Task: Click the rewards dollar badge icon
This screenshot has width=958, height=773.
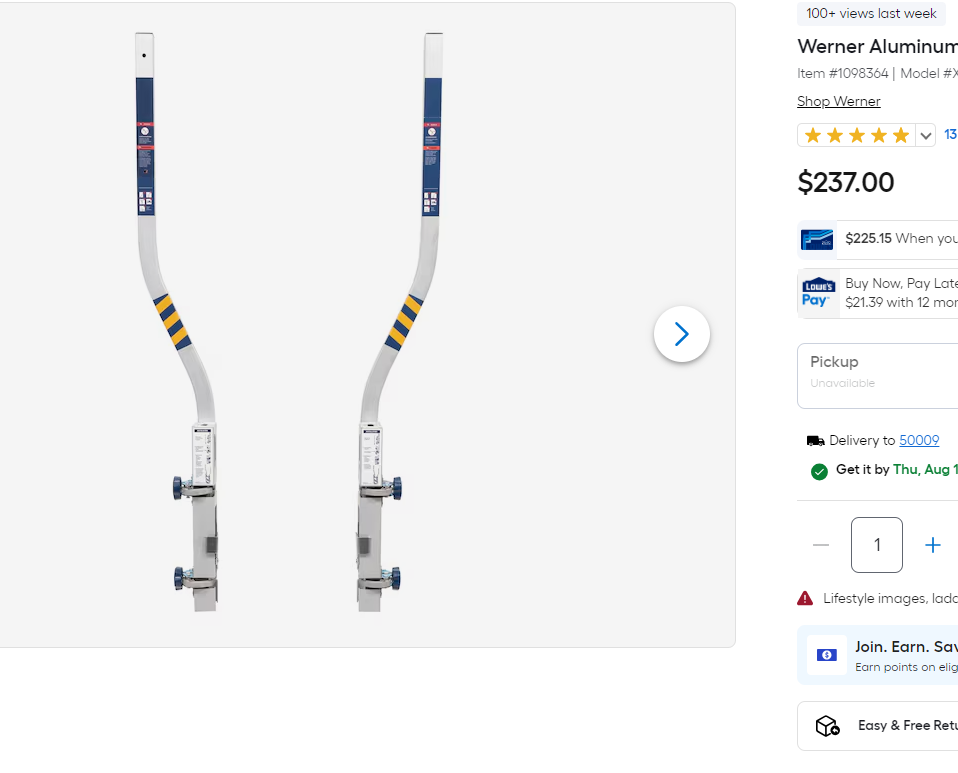Action: pyautogui.click(x=827, y=655)
